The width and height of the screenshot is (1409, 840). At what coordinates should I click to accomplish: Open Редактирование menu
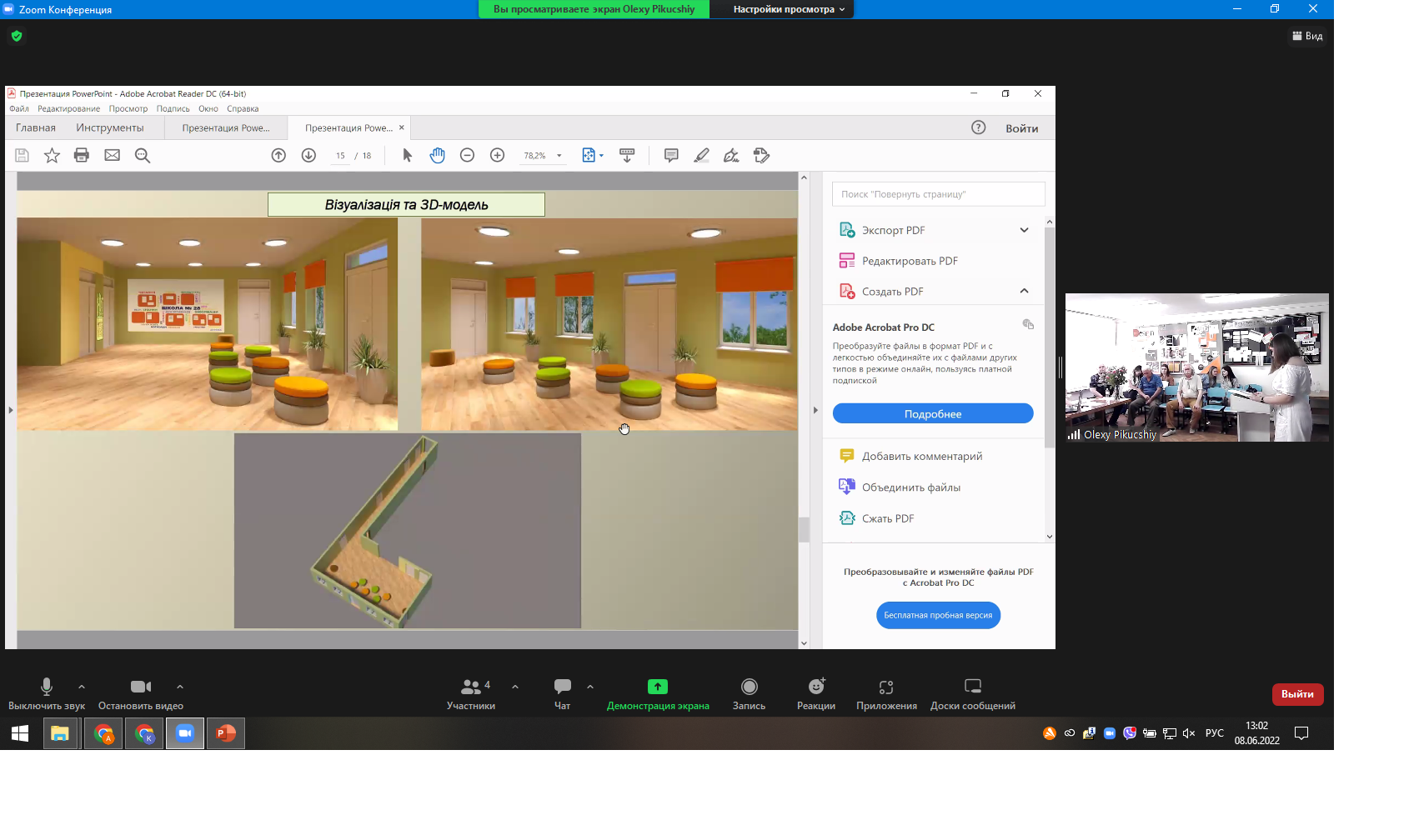68,108
